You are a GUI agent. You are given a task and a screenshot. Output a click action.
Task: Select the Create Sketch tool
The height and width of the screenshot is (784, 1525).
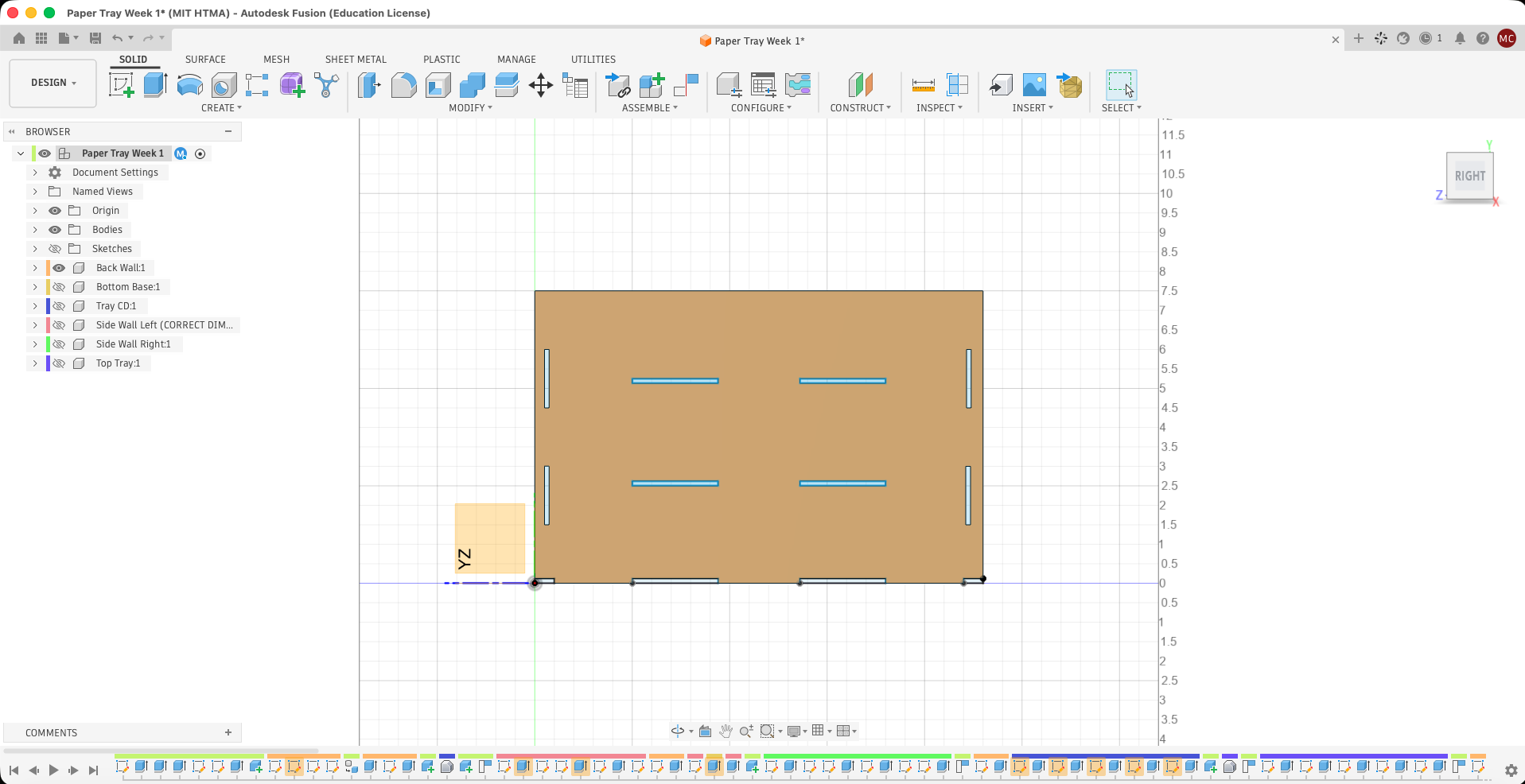[x=122, y=85]
